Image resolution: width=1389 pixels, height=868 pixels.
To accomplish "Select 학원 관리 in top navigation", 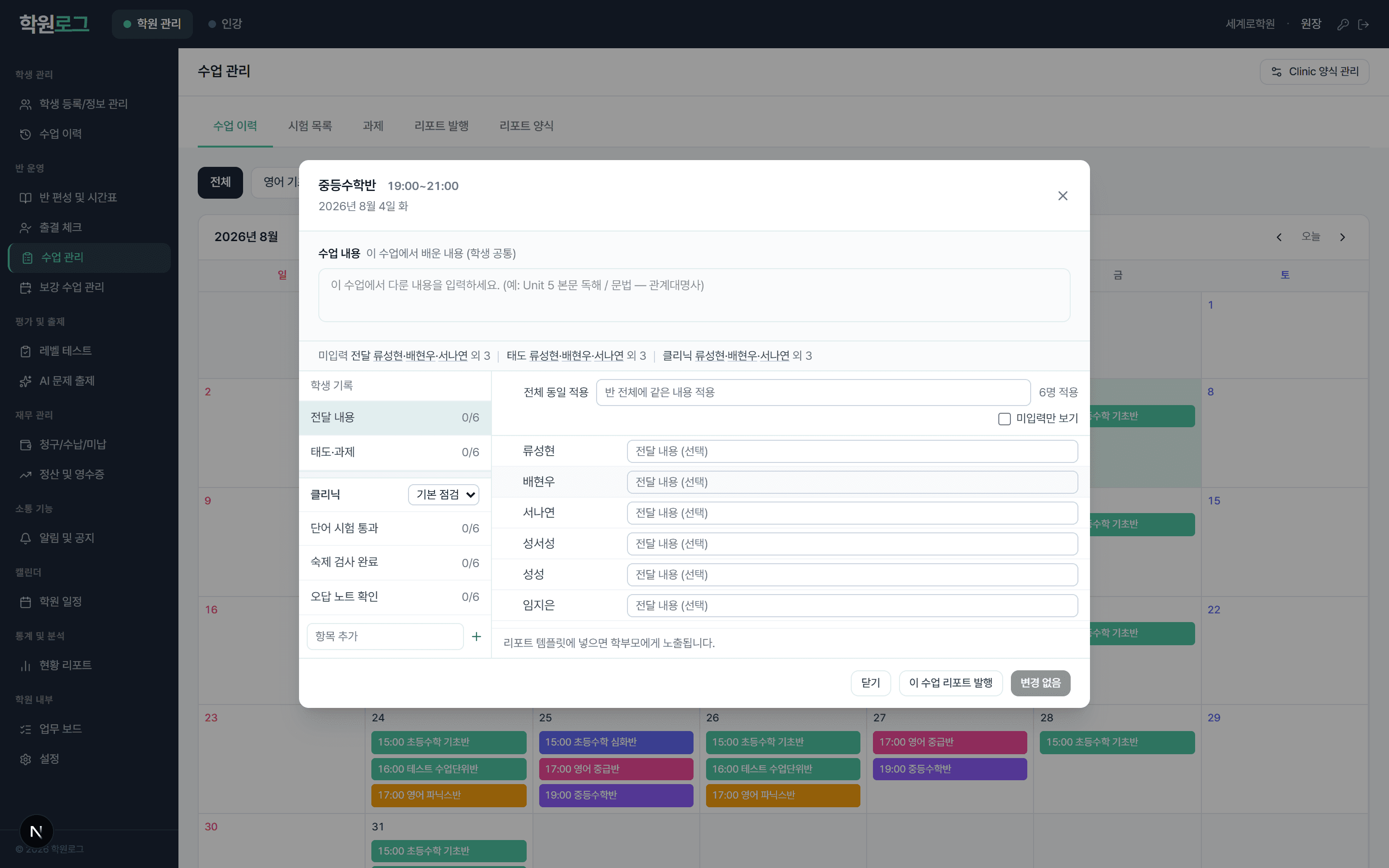I will click(152, 24).
